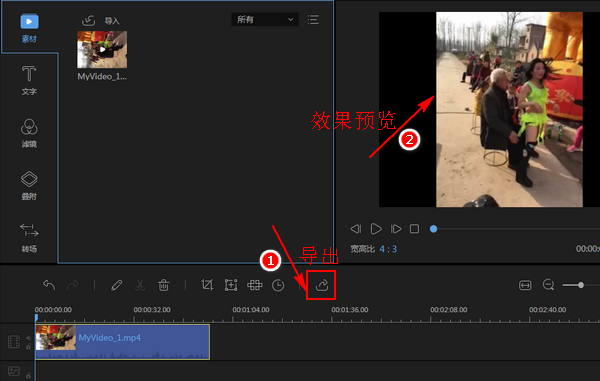Open the 叠附 overlays panel
600x381 pixels.
click(29, 186)
